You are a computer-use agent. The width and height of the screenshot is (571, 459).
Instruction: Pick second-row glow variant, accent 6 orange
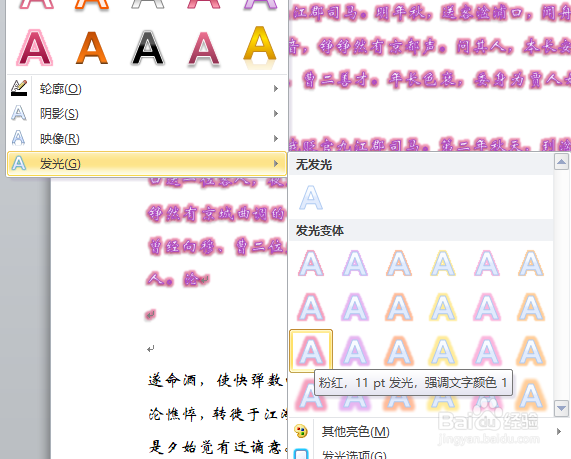pos(531,307)
